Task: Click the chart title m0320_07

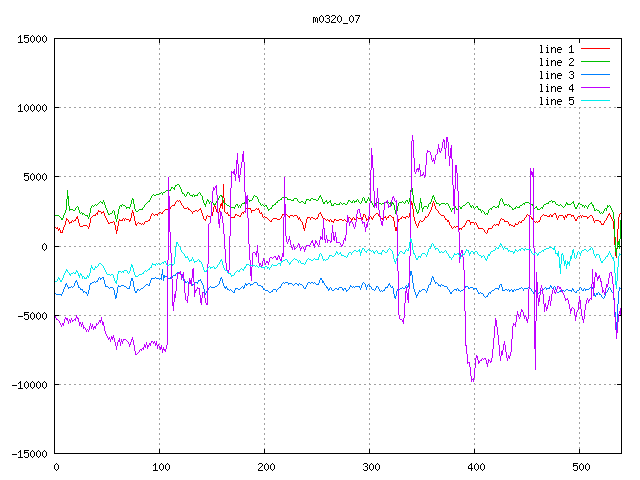Action: pyautogui.click(x=336, y=19)
